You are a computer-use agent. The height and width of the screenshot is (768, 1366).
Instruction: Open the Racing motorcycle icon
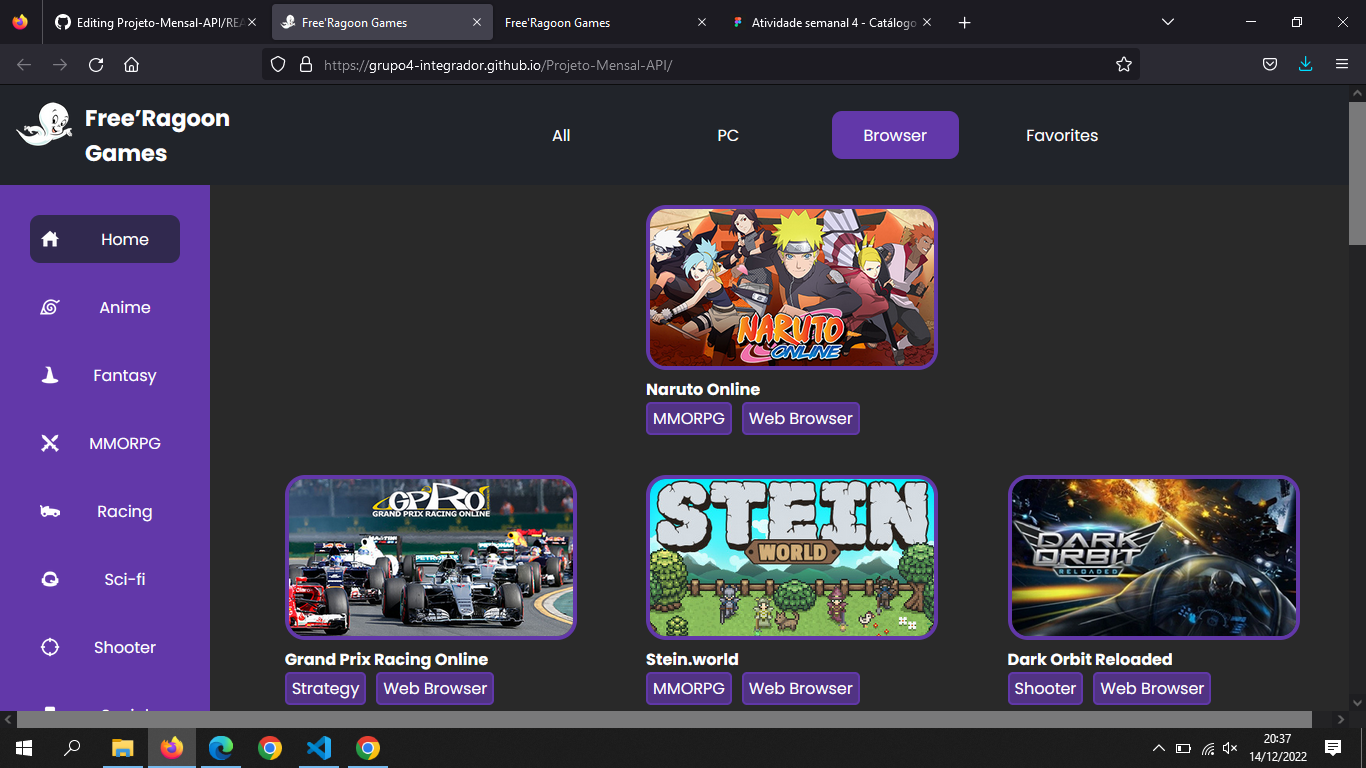click(50, 511)
